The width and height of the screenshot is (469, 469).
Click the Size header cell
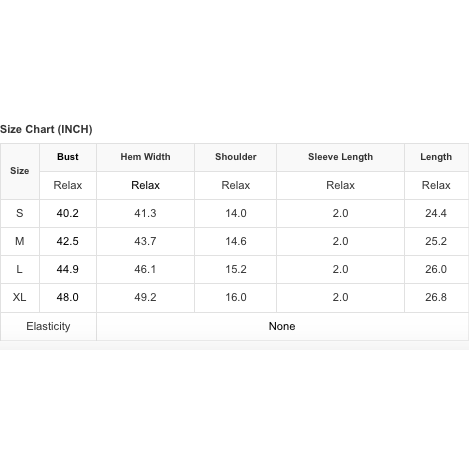[x=20, y=171]
